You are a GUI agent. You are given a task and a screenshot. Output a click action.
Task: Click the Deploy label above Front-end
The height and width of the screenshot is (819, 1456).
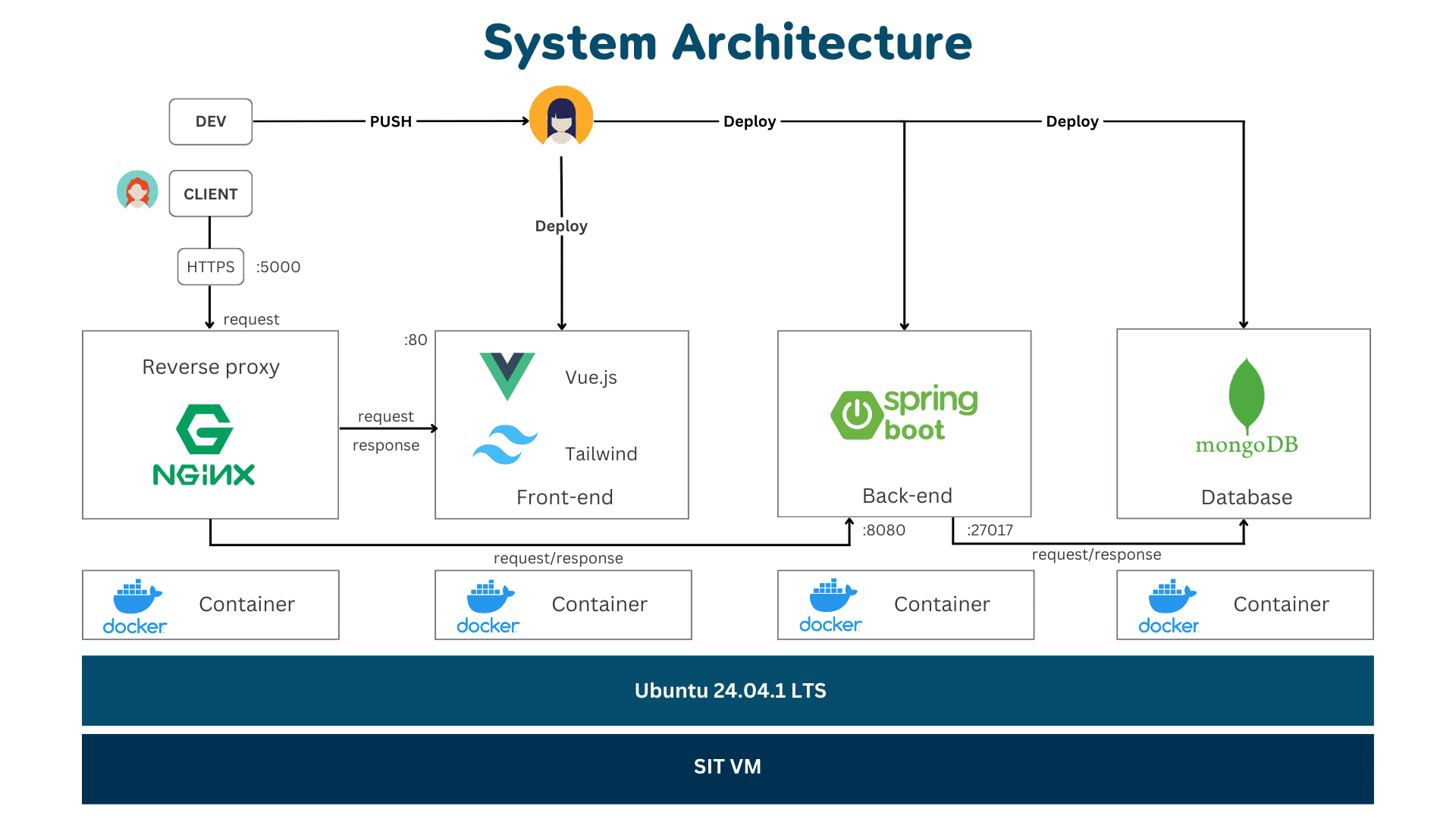(x=561, y=226)
